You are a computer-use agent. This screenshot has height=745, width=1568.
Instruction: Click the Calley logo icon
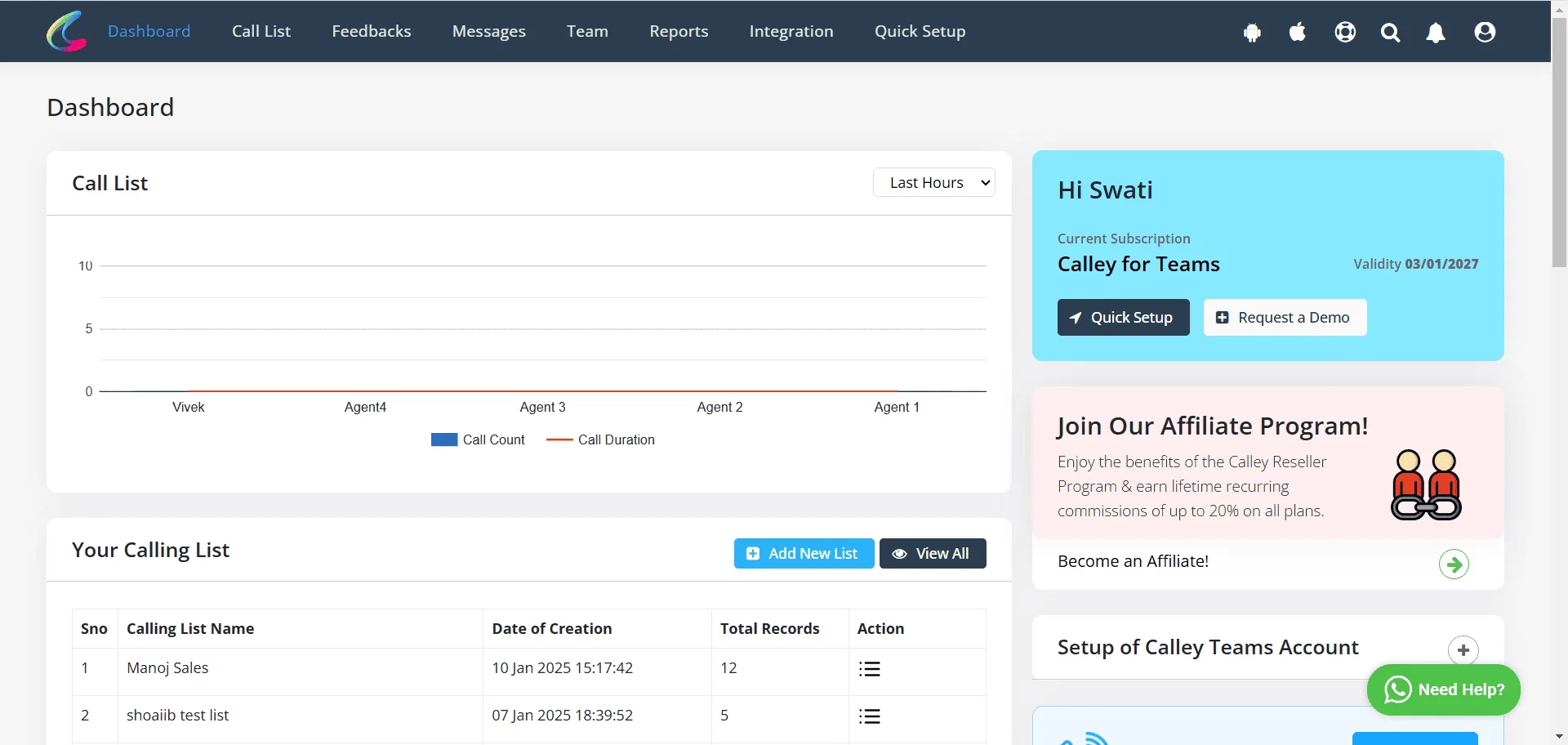click(x=66, y=31)
